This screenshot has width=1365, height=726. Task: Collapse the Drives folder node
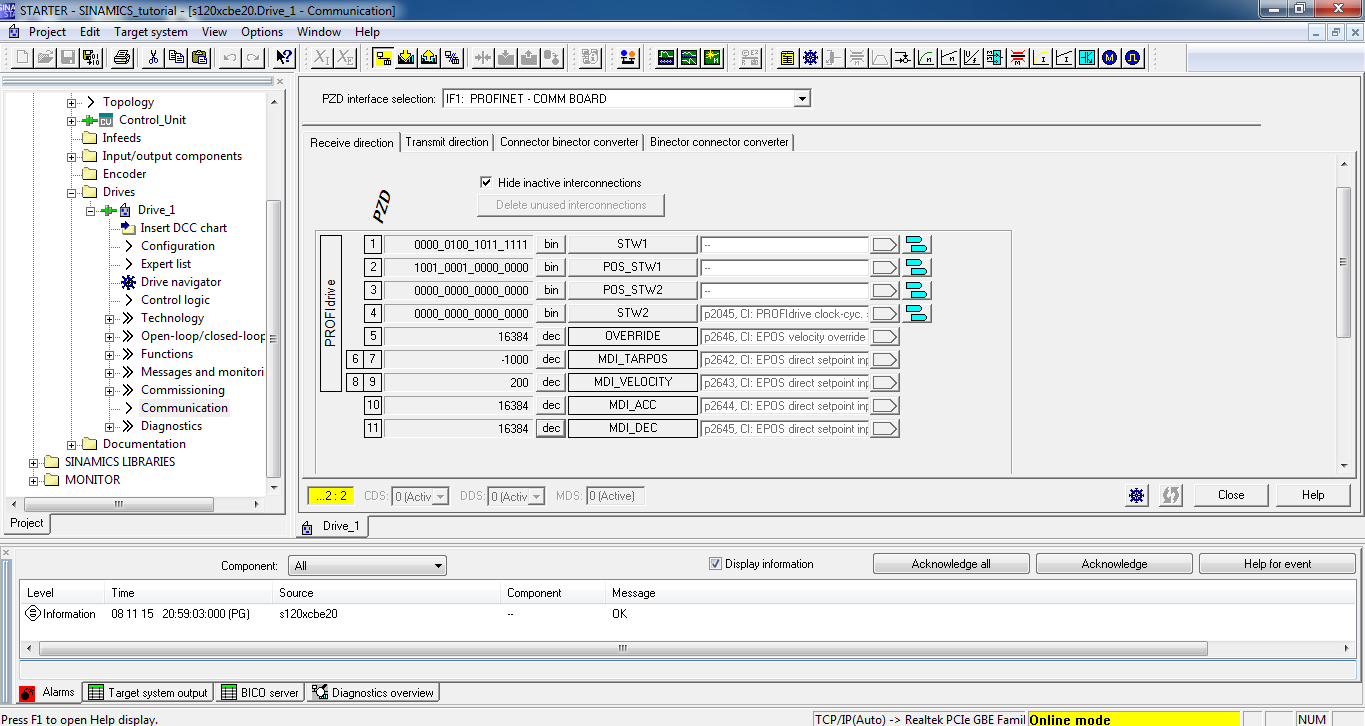[72, 192]
